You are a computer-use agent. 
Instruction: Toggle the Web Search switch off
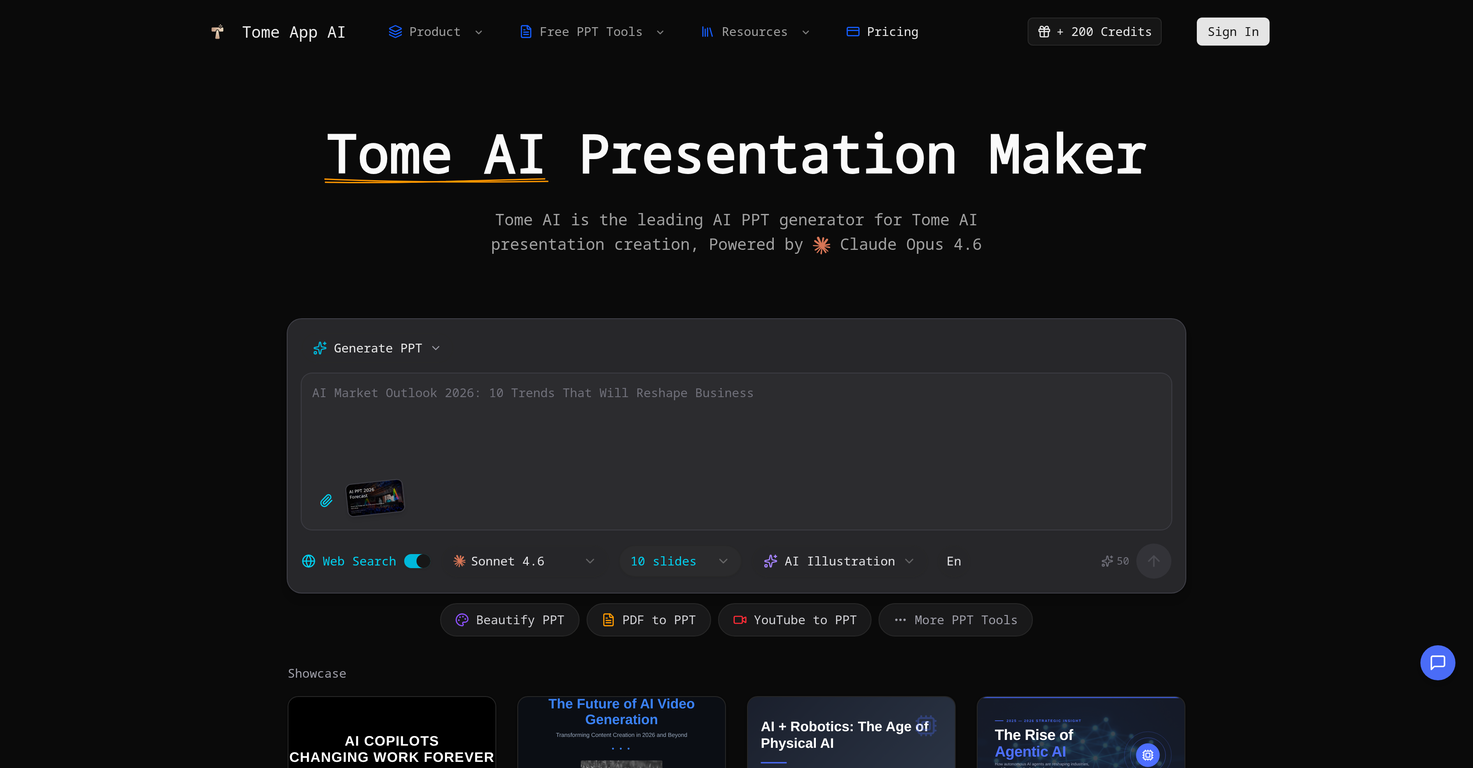click(417, 561)
